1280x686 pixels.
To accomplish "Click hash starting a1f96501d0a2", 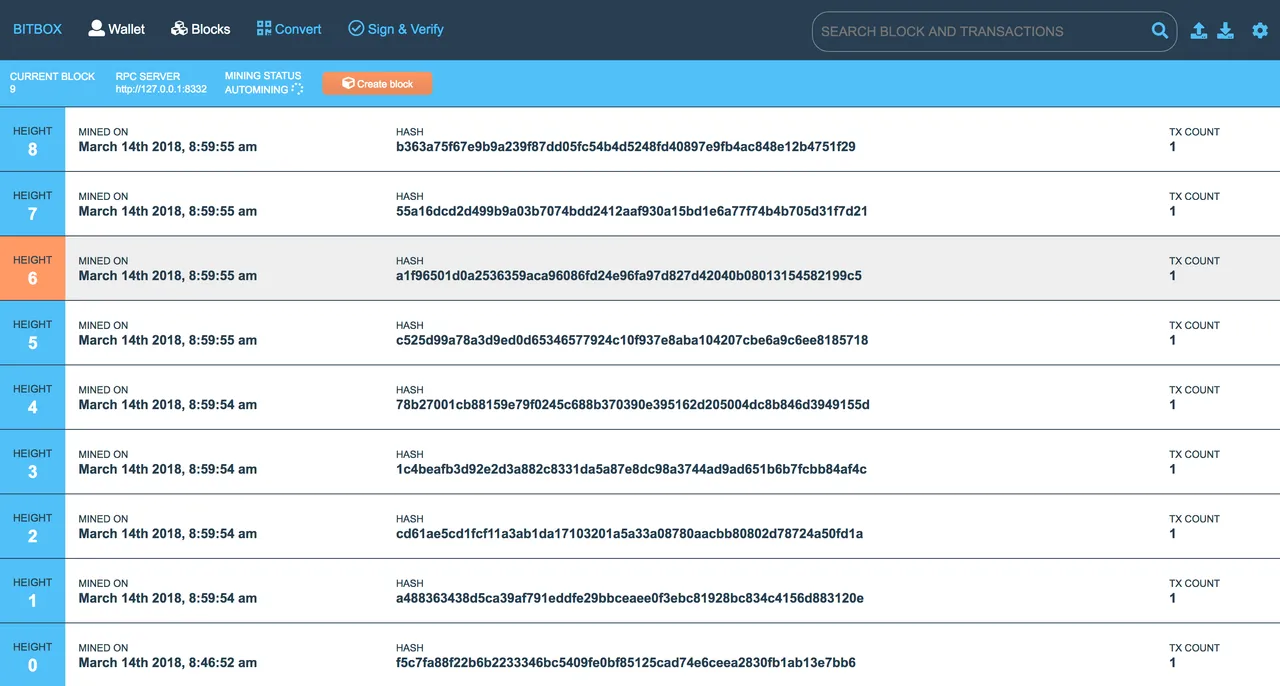I will point(629,276).
